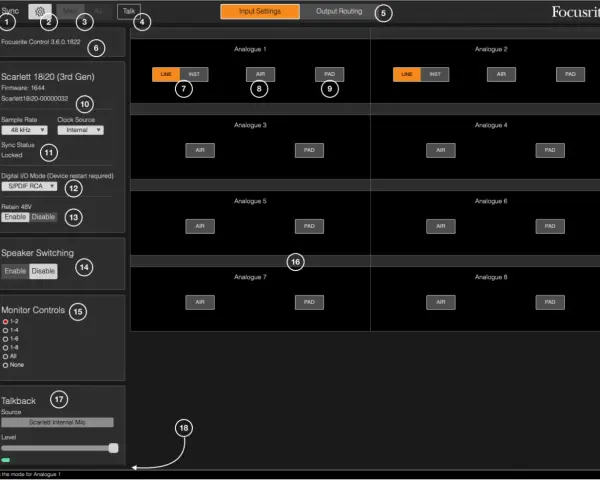Switch to the Input Settings tab
600x480 pixels.
tap(260, 11)
